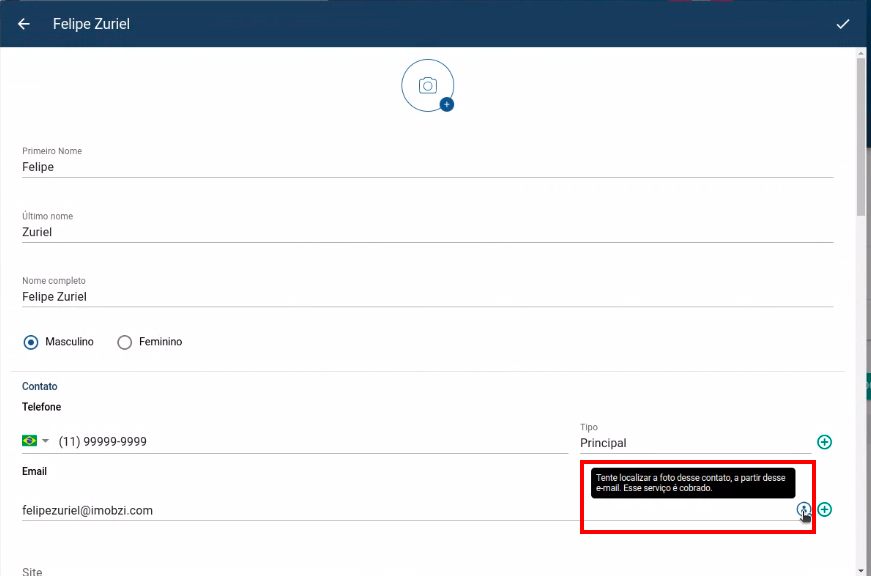Click the scrollbar down arrow
This screenshot has height=576, width=871.
tap(861, 570)
